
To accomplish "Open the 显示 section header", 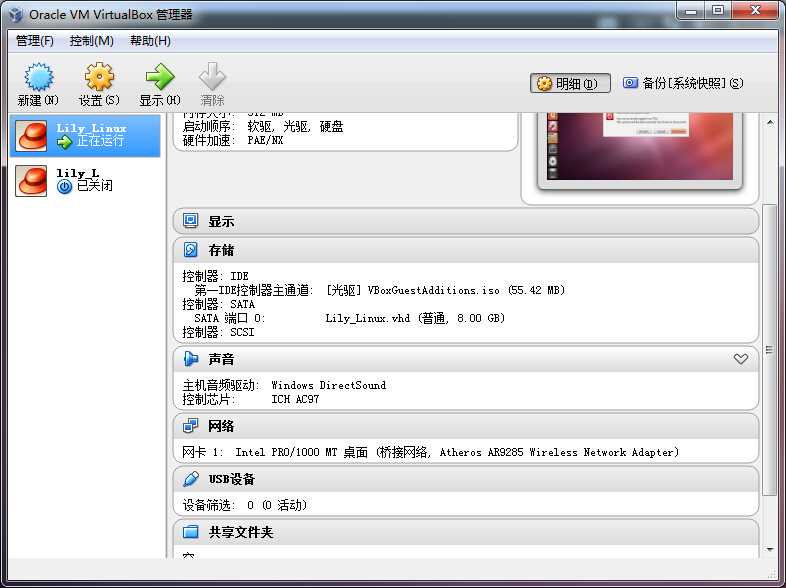I will 466,222.
